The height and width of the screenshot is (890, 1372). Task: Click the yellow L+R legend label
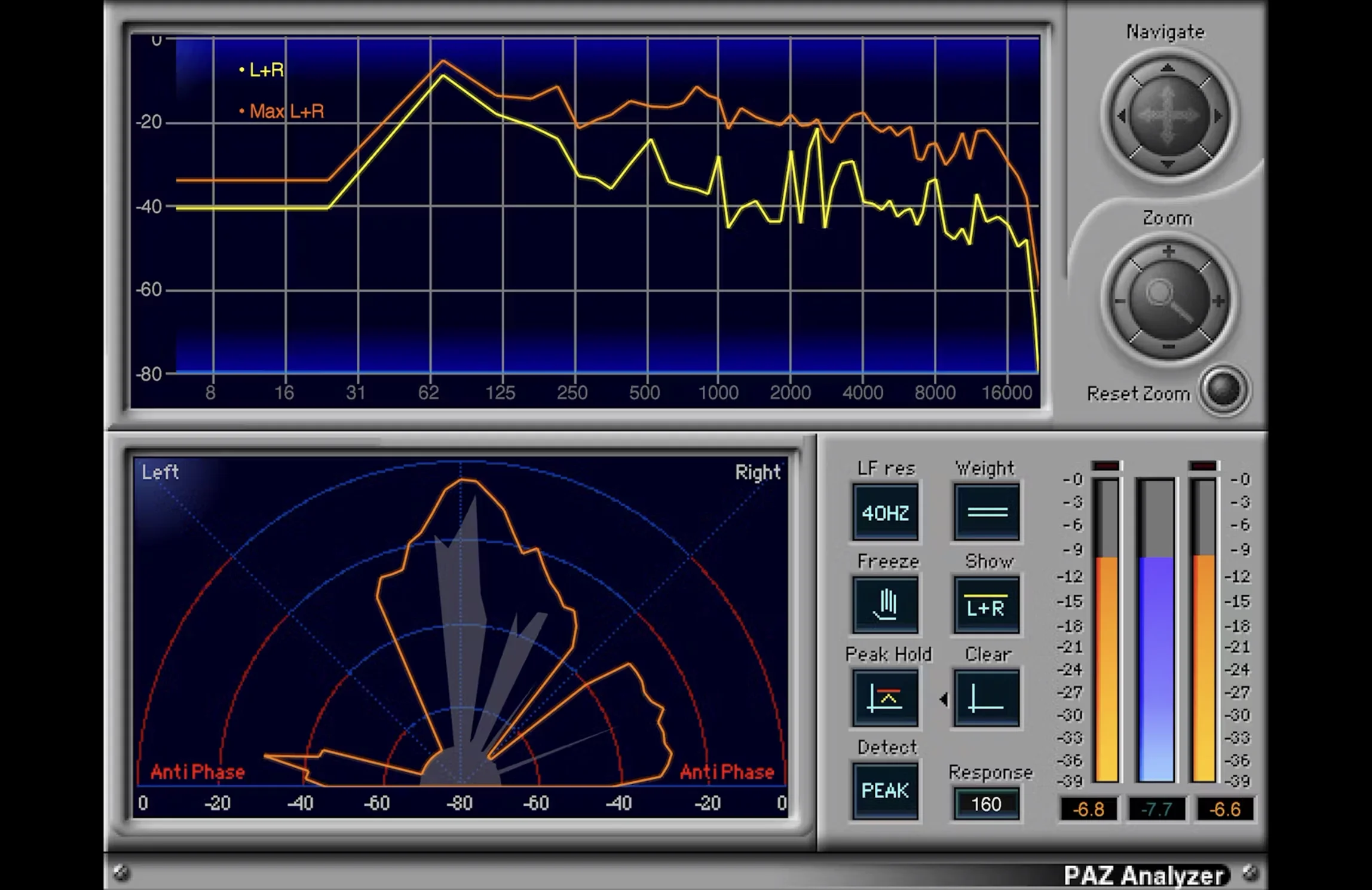click(x=266, y=71)
